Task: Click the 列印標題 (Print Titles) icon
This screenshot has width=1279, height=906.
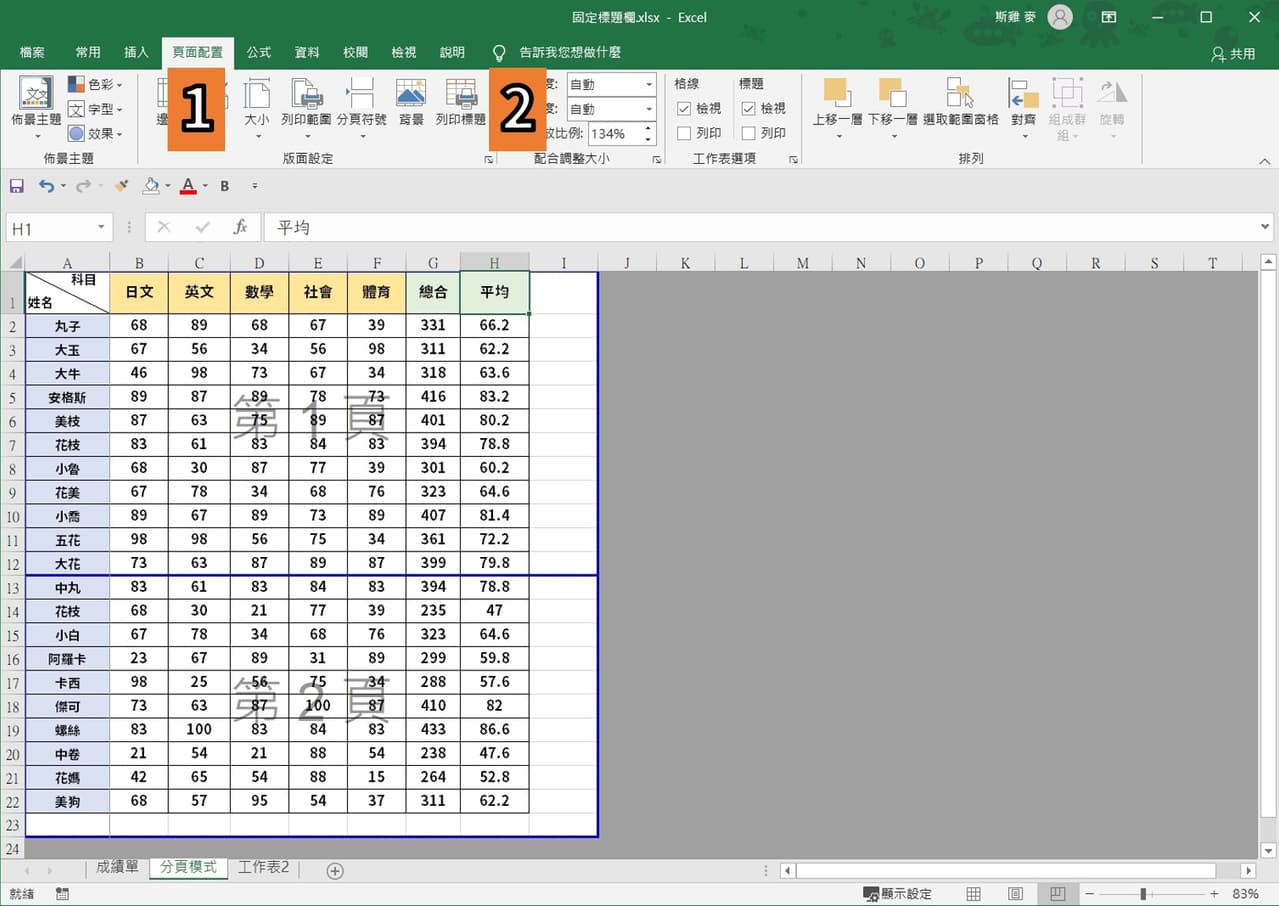Action: point(459,108)
